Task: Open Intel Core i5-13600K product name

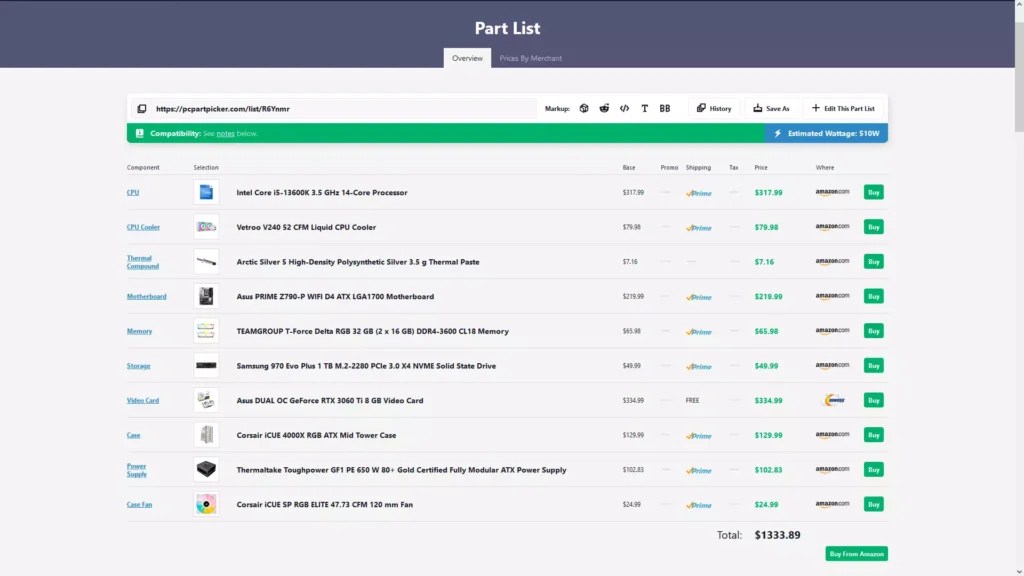Action: coord(322,193)
